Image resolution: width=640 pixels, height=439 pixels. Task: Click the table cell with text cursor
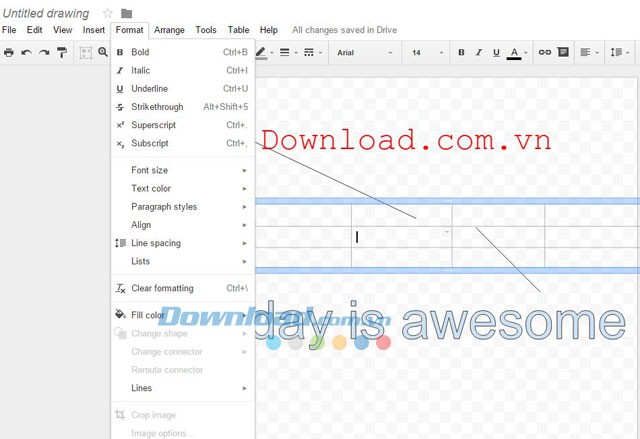[x=400, y=237]
